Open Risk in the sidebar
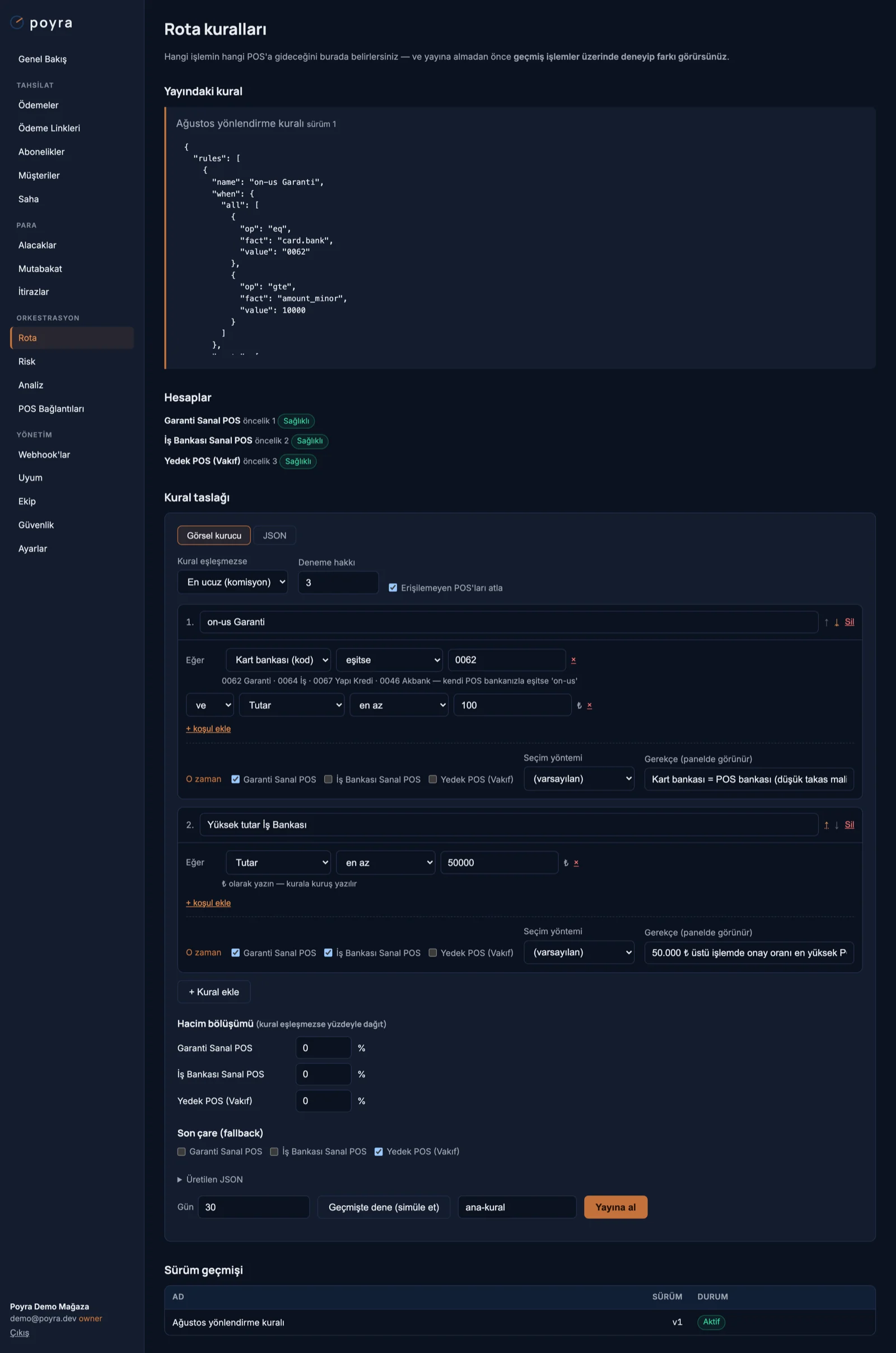Screen dimensions: 896x1353 coord(72,362)
